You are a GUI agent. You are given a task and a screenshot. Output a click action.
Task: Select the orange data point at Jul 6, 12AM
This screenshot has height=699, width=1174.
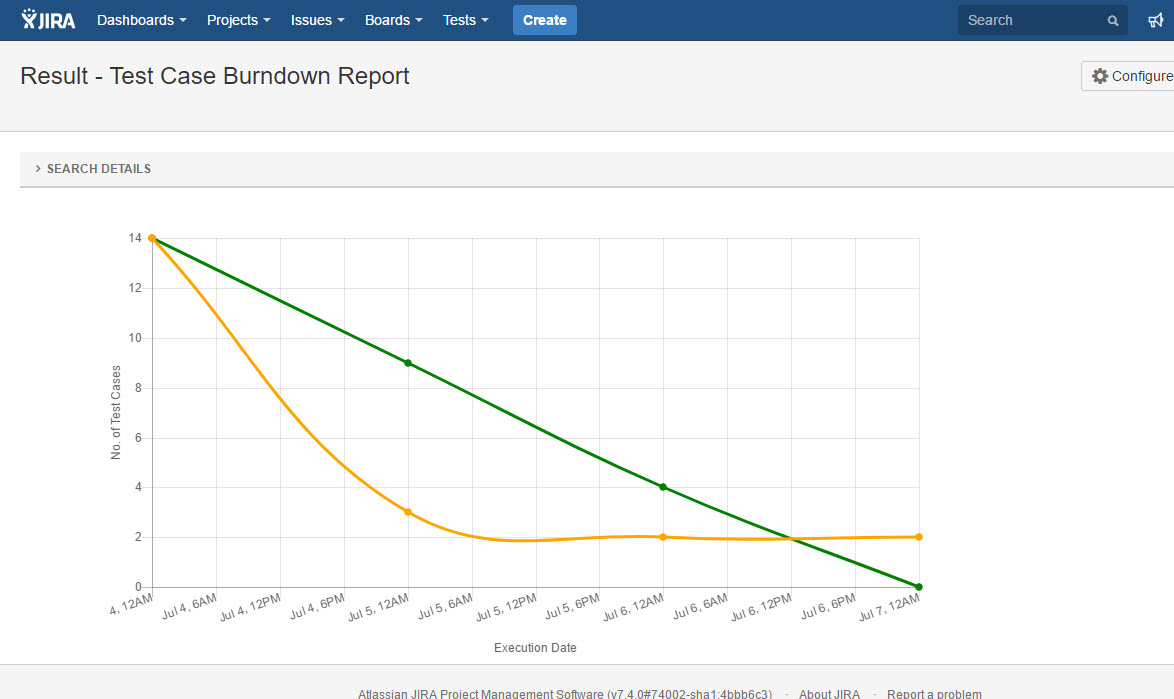(x=663, y=537)
